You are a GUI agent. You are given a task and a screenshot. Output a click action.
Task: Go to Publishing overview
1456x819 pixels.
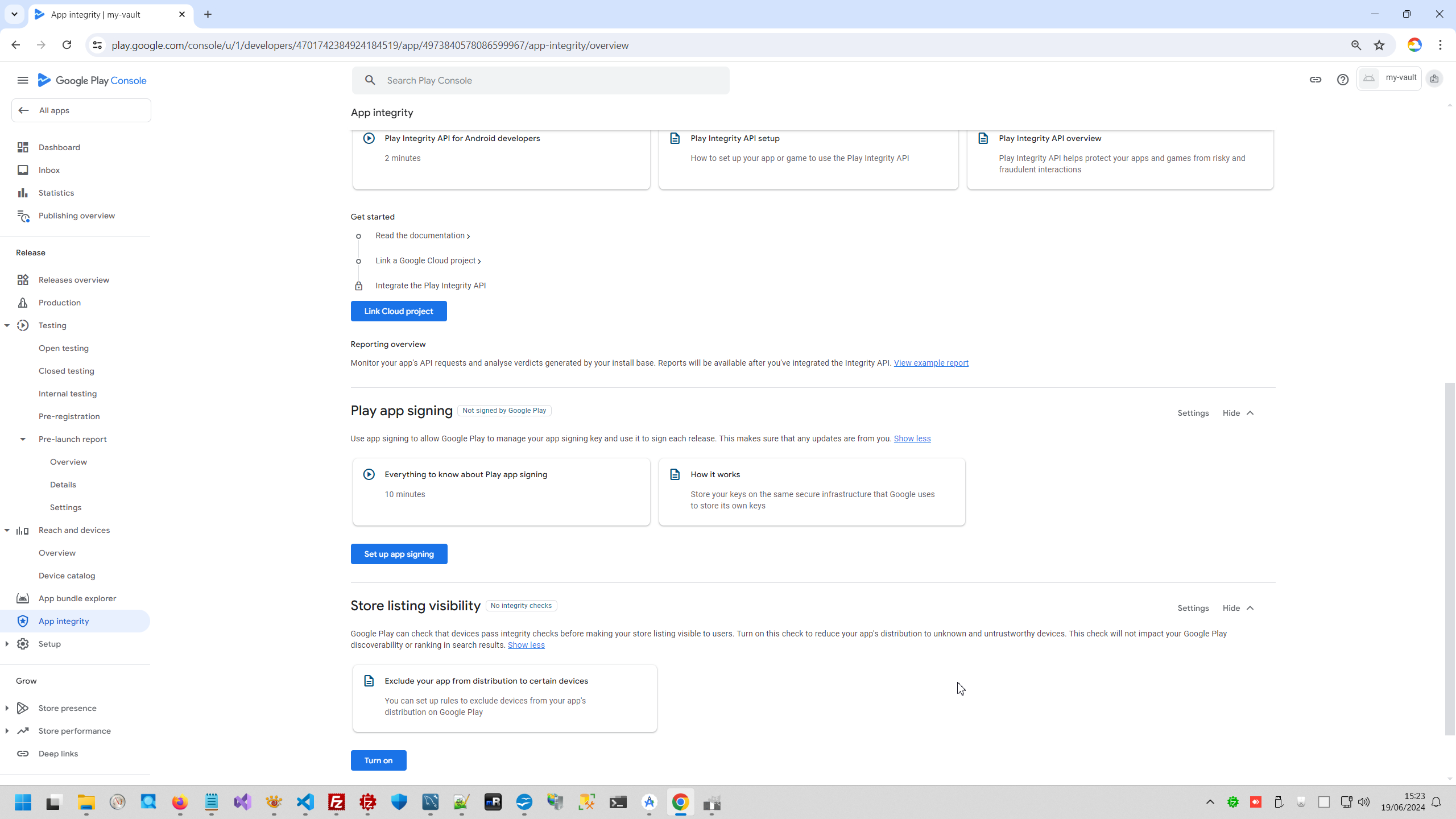click(76, 216)
